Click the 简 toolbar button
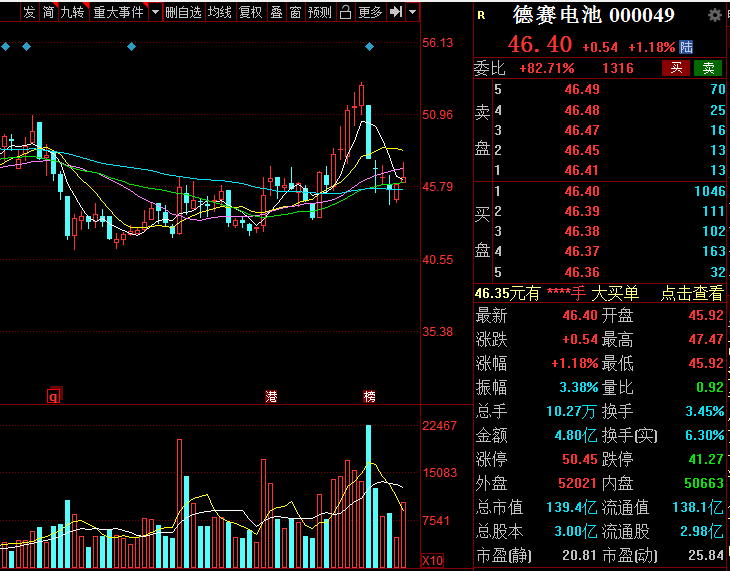The height and width of the screenshot is (571, 730). click(x=48, y=12)
